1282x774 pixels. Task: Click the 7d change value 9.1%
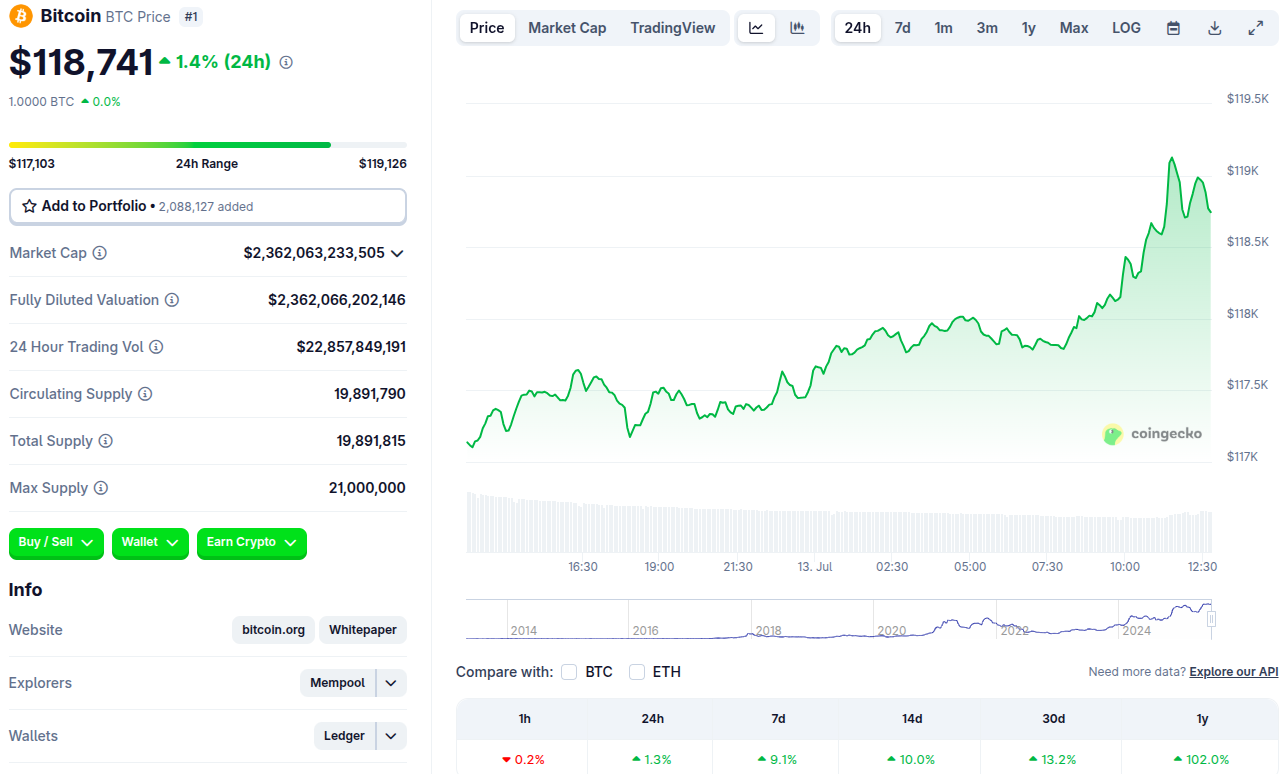778,759
